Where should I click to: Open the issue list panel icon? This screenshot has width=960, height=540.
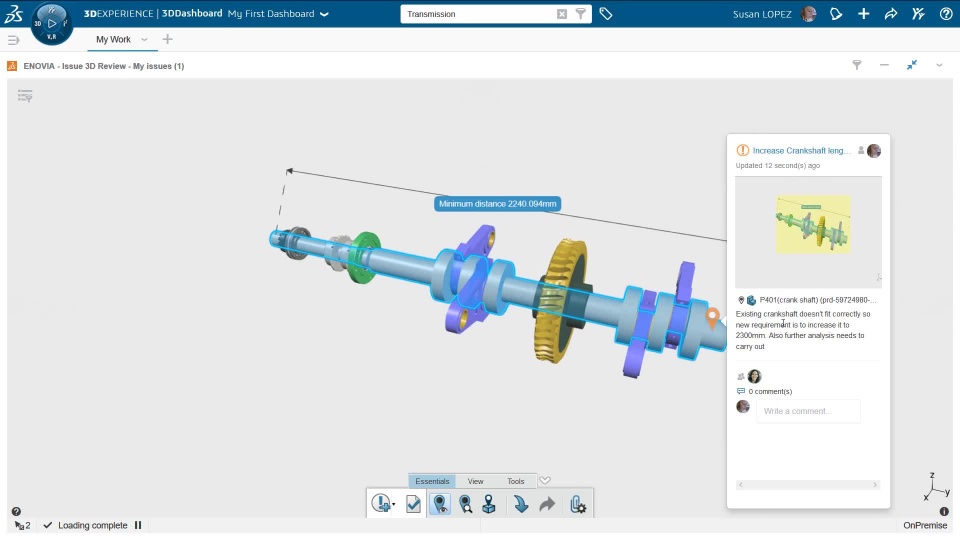(25, 96)
